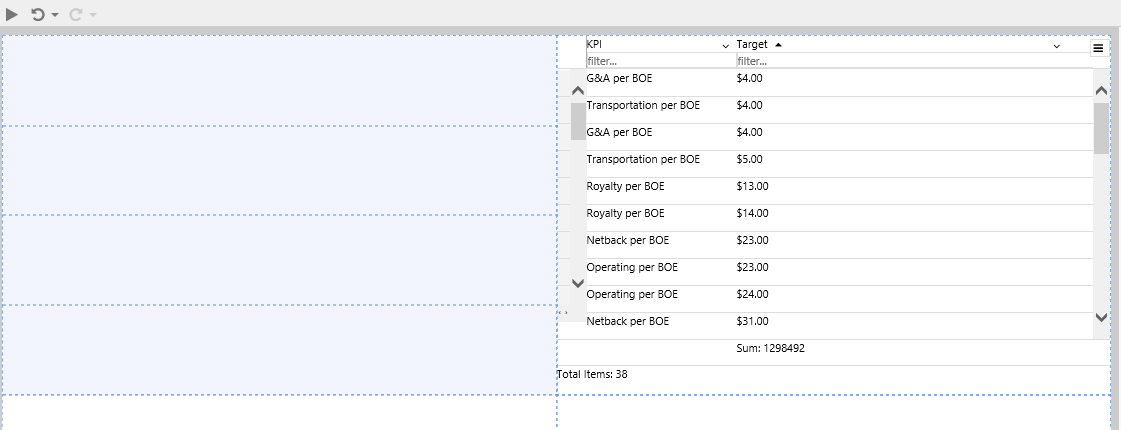This screenshot has height=430, width=1121.
Task: Open the Redo history dropdown arrow
Action: [92, 15]
